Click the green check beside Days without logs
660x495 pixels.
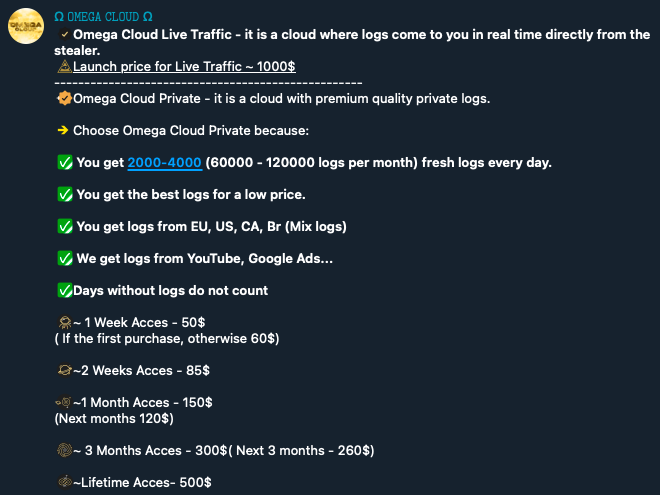65,290
